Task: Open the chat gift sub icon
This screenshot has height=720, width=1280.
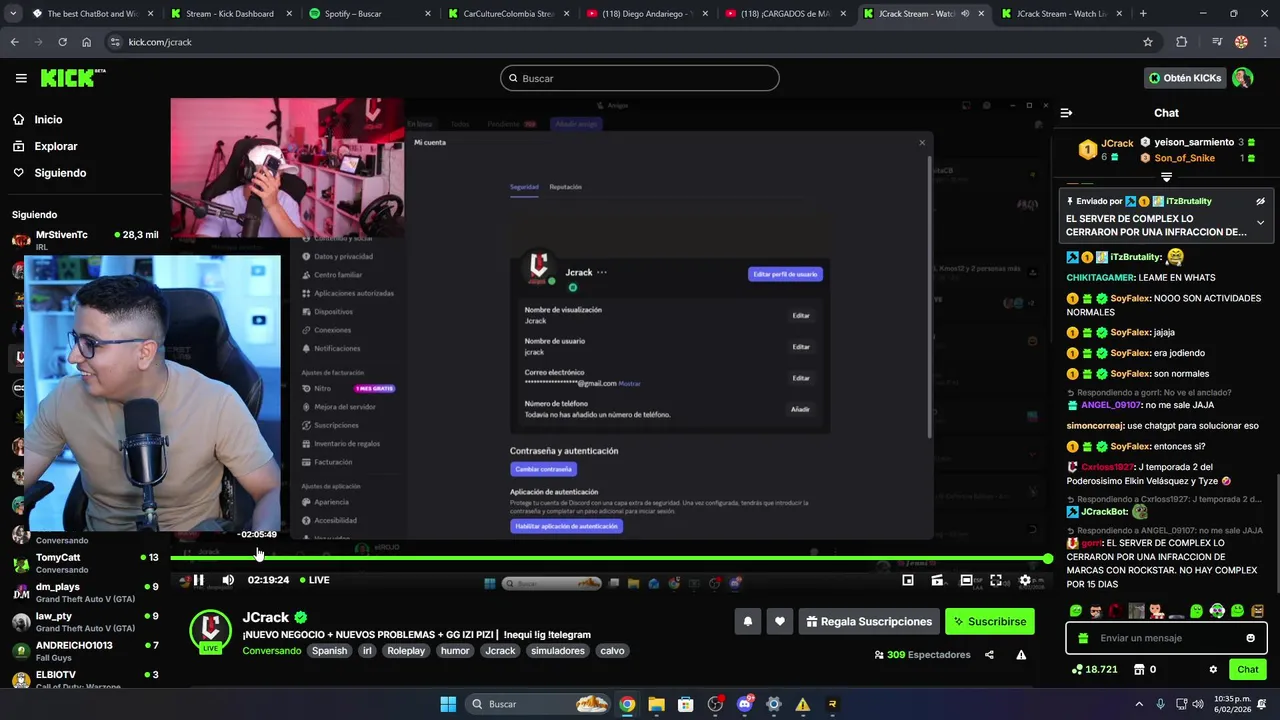Action: 1083,638
